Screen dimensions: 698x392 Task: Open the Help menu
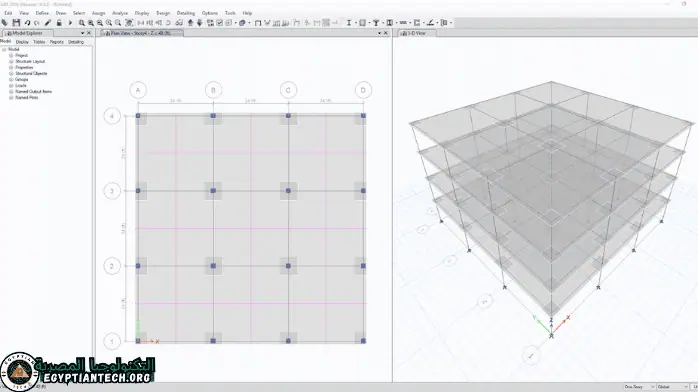click(x=247, y=13)
